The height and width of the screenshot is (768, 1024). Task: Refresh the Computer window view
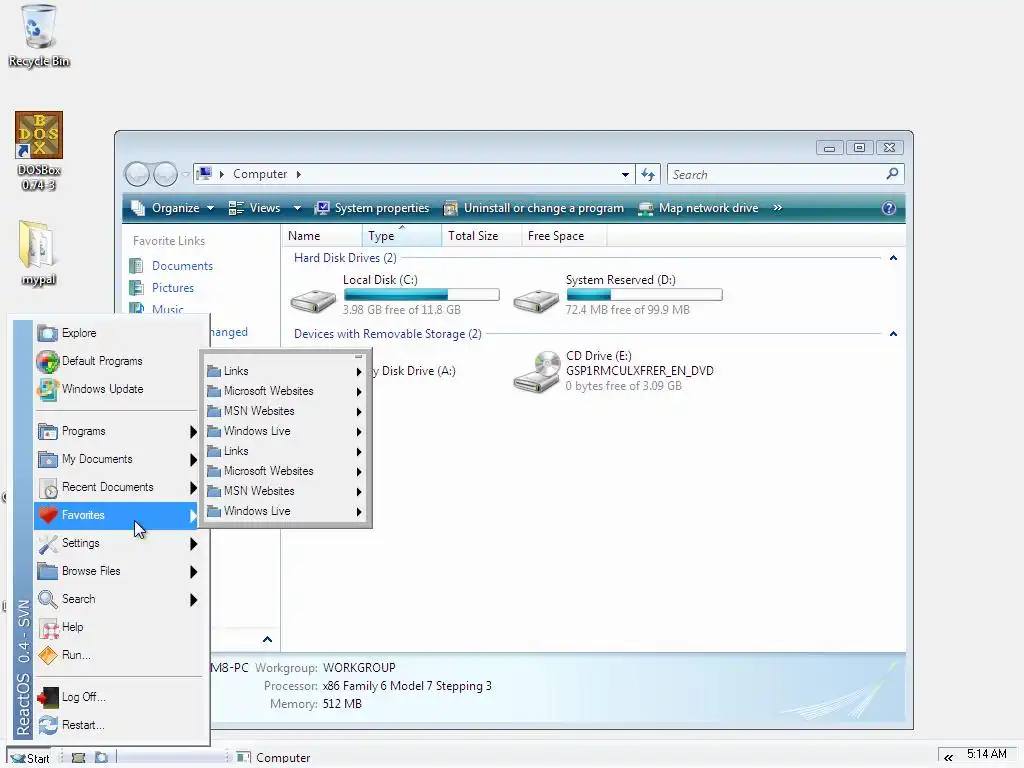(647, 174)
